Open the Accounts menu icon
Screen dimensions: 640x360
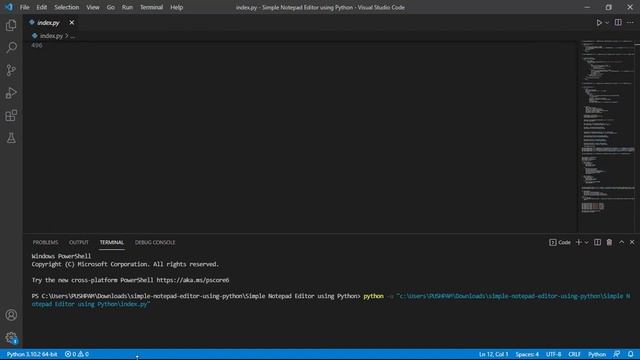tap(11, 315)
